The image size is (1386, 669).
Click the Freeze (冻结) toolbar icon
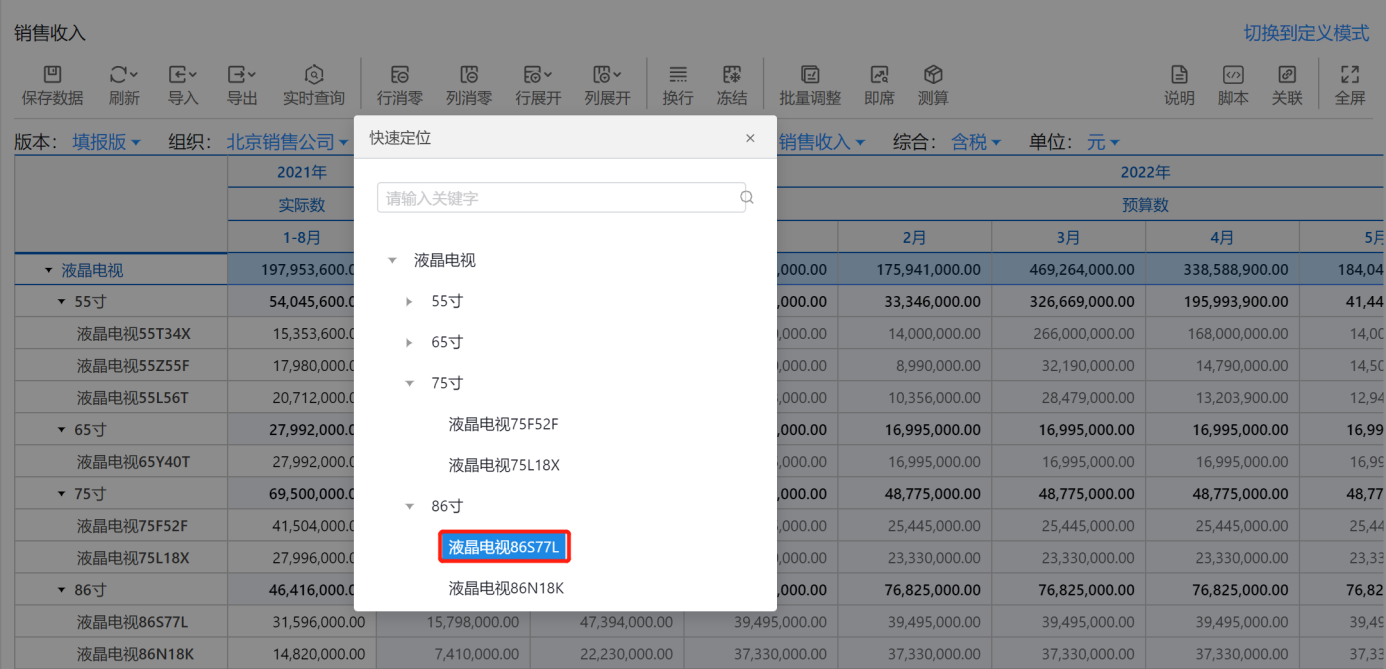tap(731, 75)
